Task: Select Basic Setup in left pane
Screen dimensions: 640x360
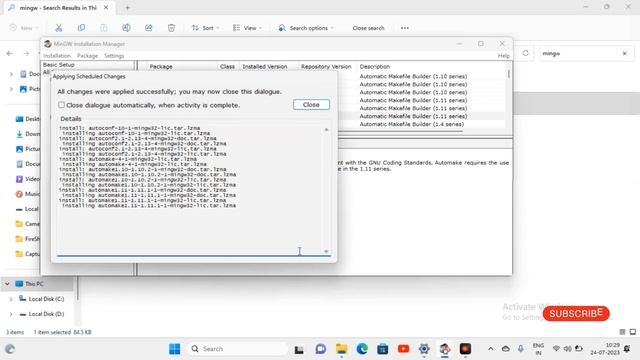Action: coord(59,64)
